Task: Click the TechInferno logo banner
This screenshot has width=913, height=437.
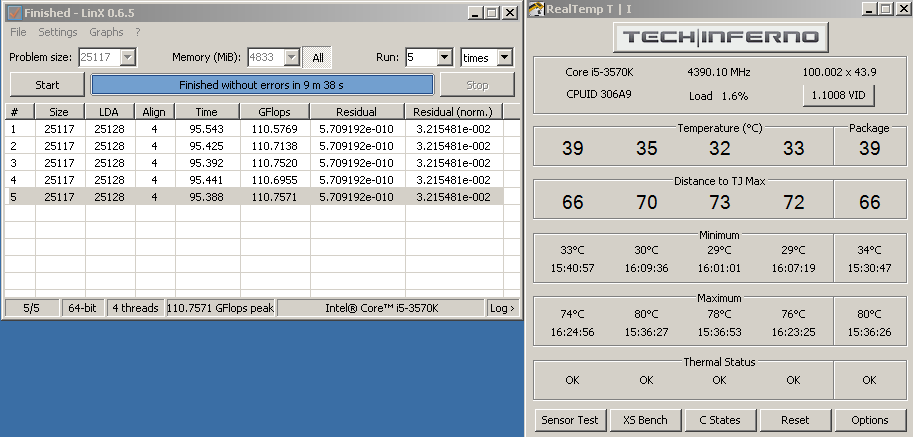Action: coord(721,37)
